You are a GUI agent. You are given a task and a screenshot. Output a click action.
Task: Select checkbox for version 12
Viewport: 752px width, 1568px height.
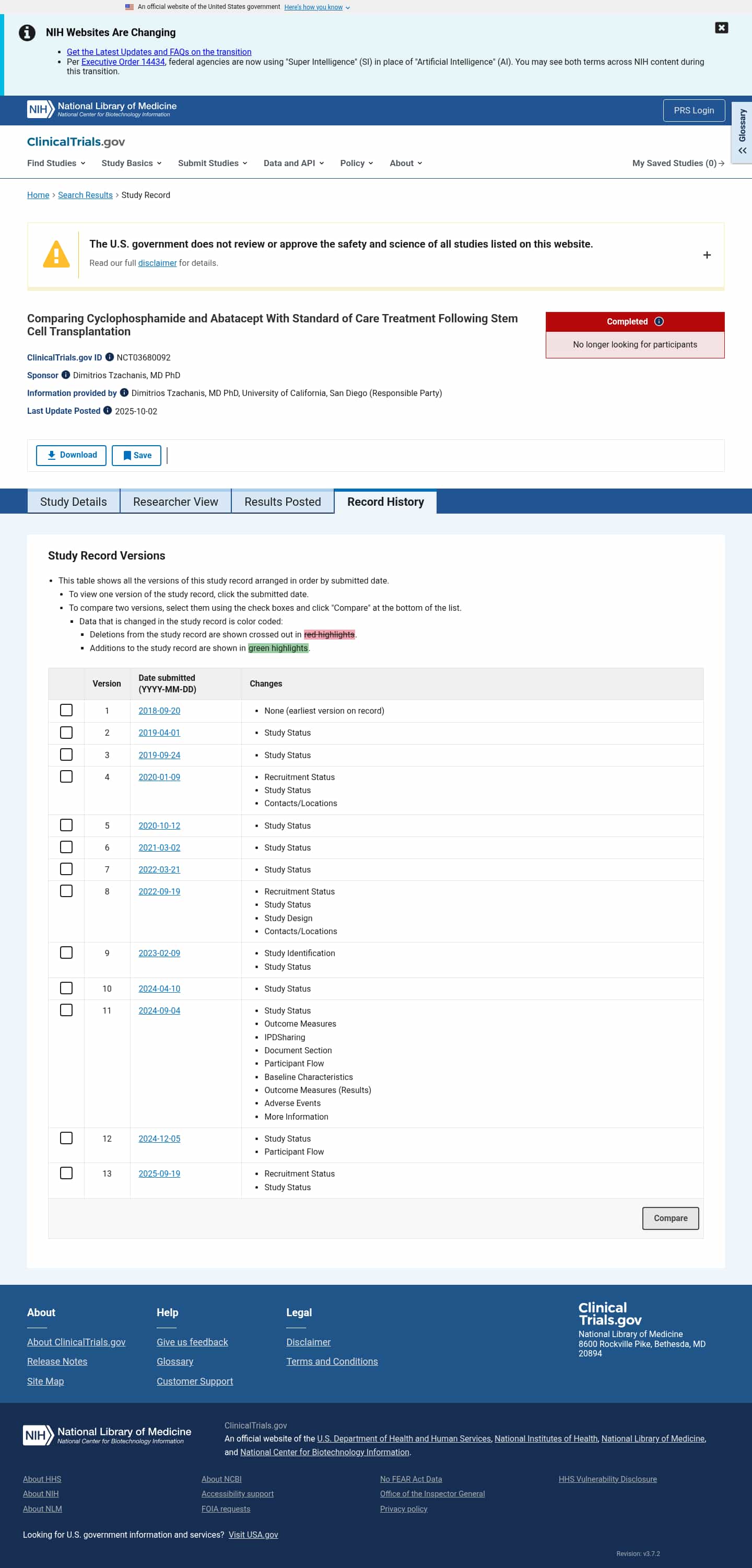click(66, 1139)
